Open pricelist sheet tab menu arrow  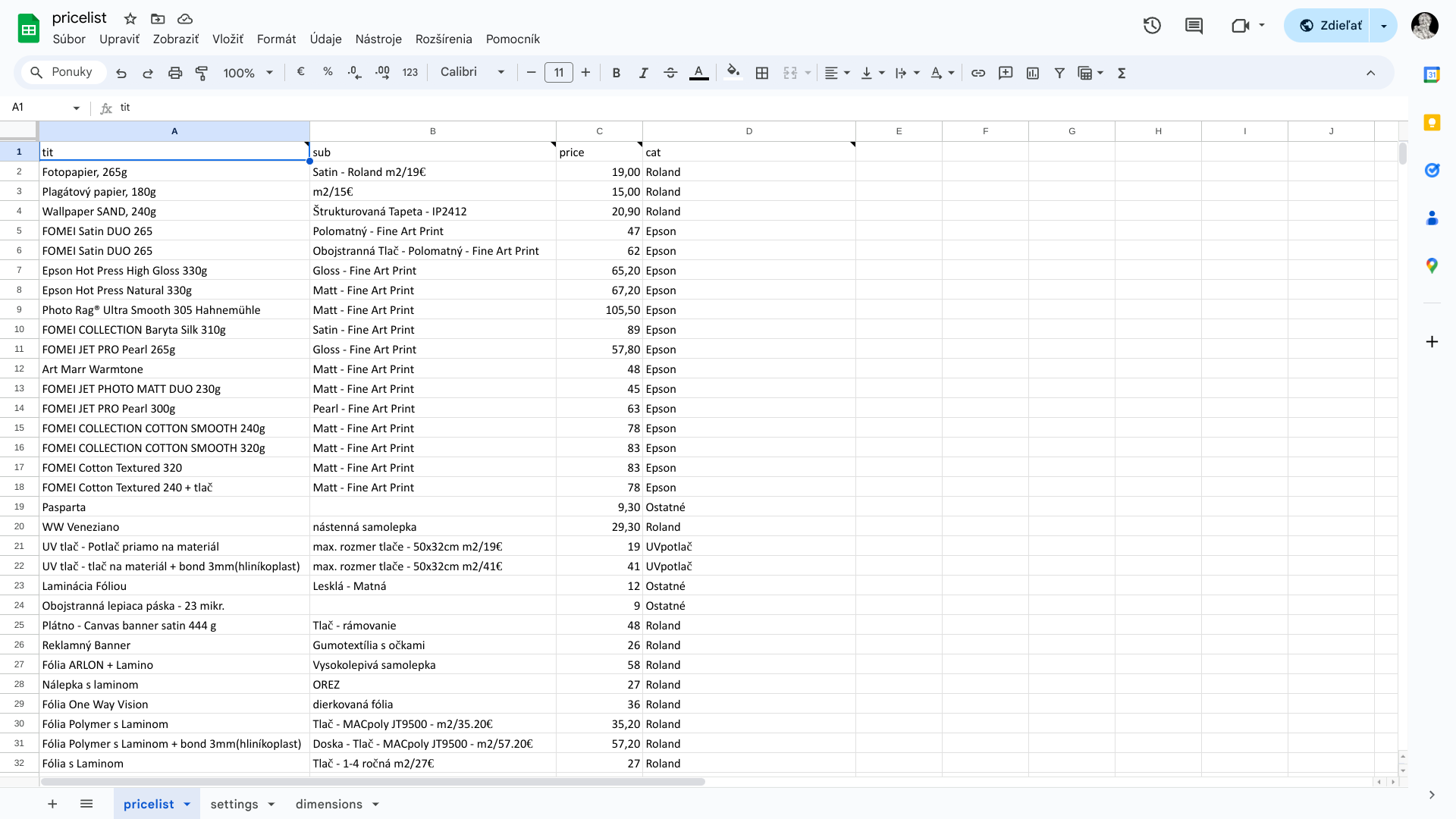point(187,804)
